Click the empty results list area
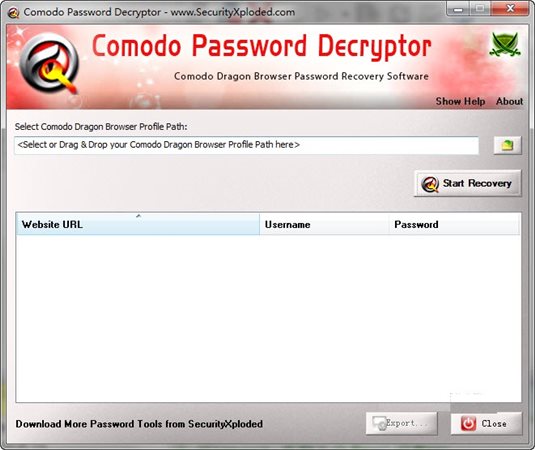 (268, 318)
